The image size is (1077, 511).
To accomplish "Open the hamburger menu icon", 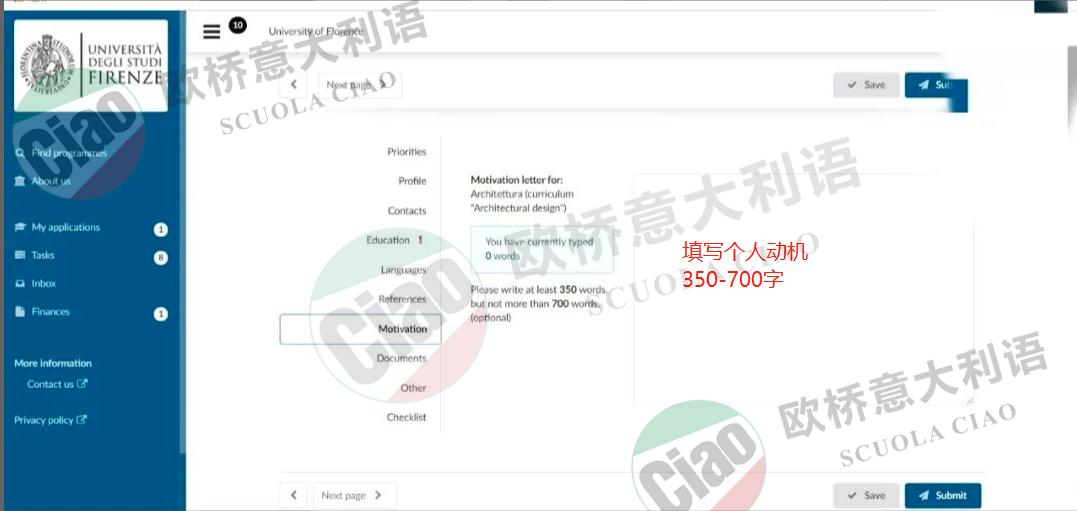I will pos(212,31).
